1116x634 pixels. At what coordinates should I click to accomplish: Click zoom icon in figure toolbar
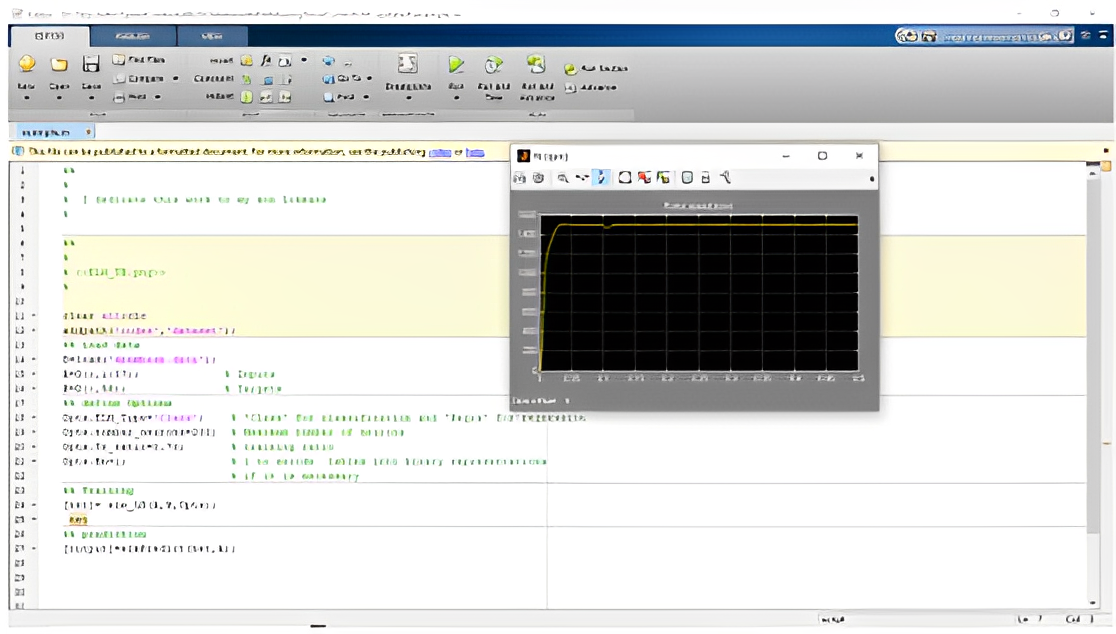(x=563, y=178)
